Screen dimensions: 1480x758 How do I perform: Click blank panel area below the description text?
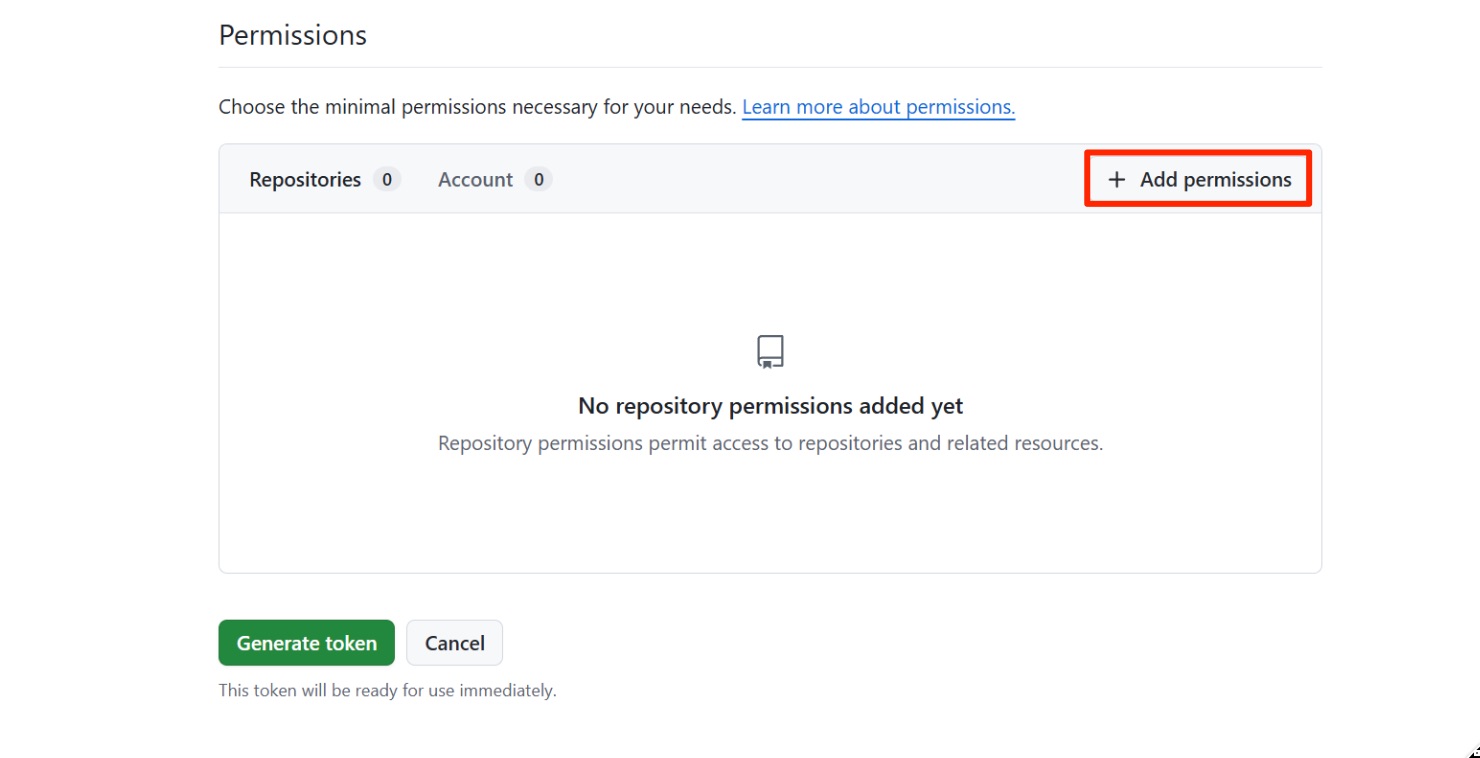[770, 515]
